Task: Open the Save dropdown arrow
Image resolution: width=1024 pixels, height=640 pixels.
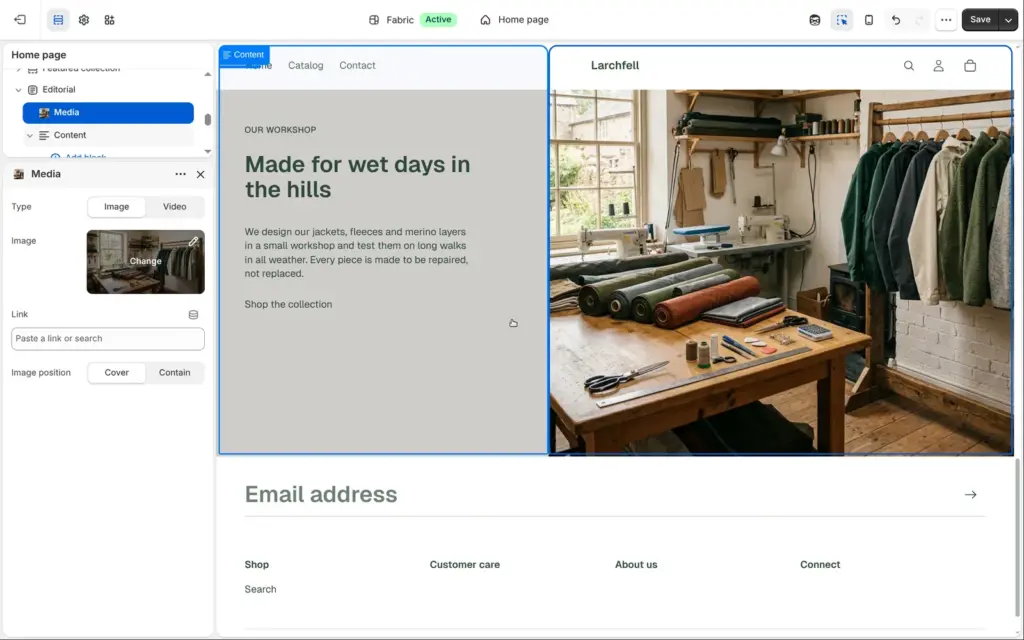Action: [x=1008, y=20]
